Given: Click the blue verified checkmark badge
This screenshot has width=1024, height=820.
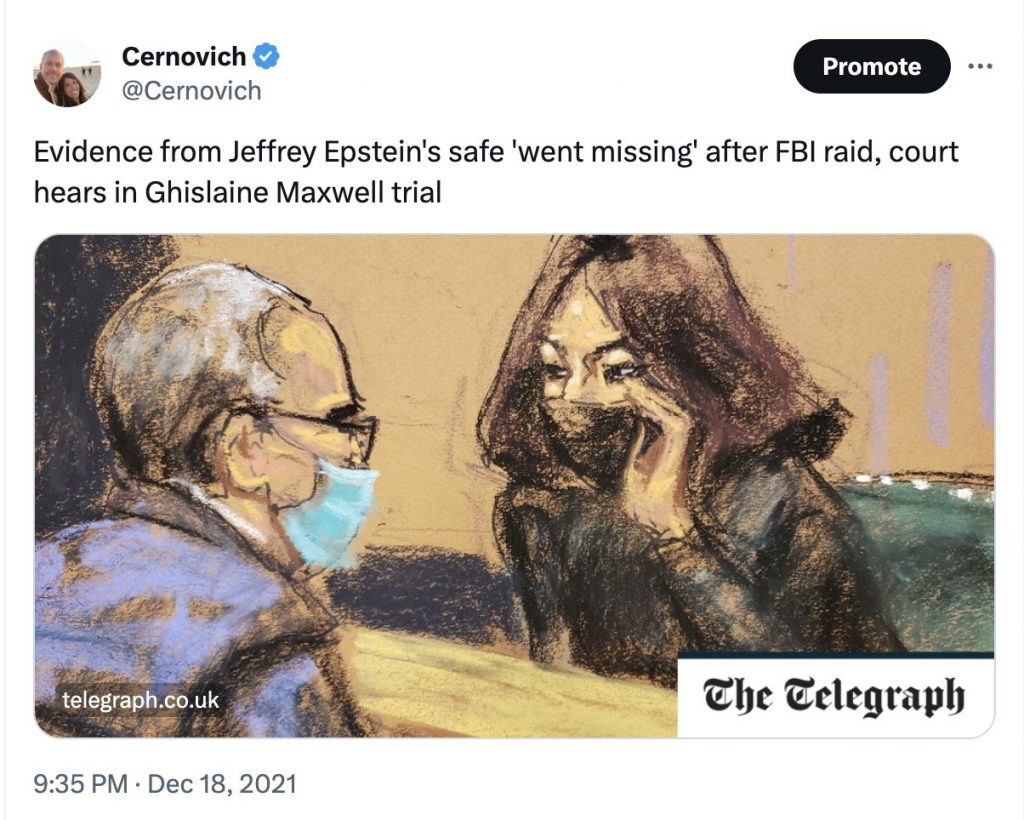Looking at the screenshot, I should 266,56.
